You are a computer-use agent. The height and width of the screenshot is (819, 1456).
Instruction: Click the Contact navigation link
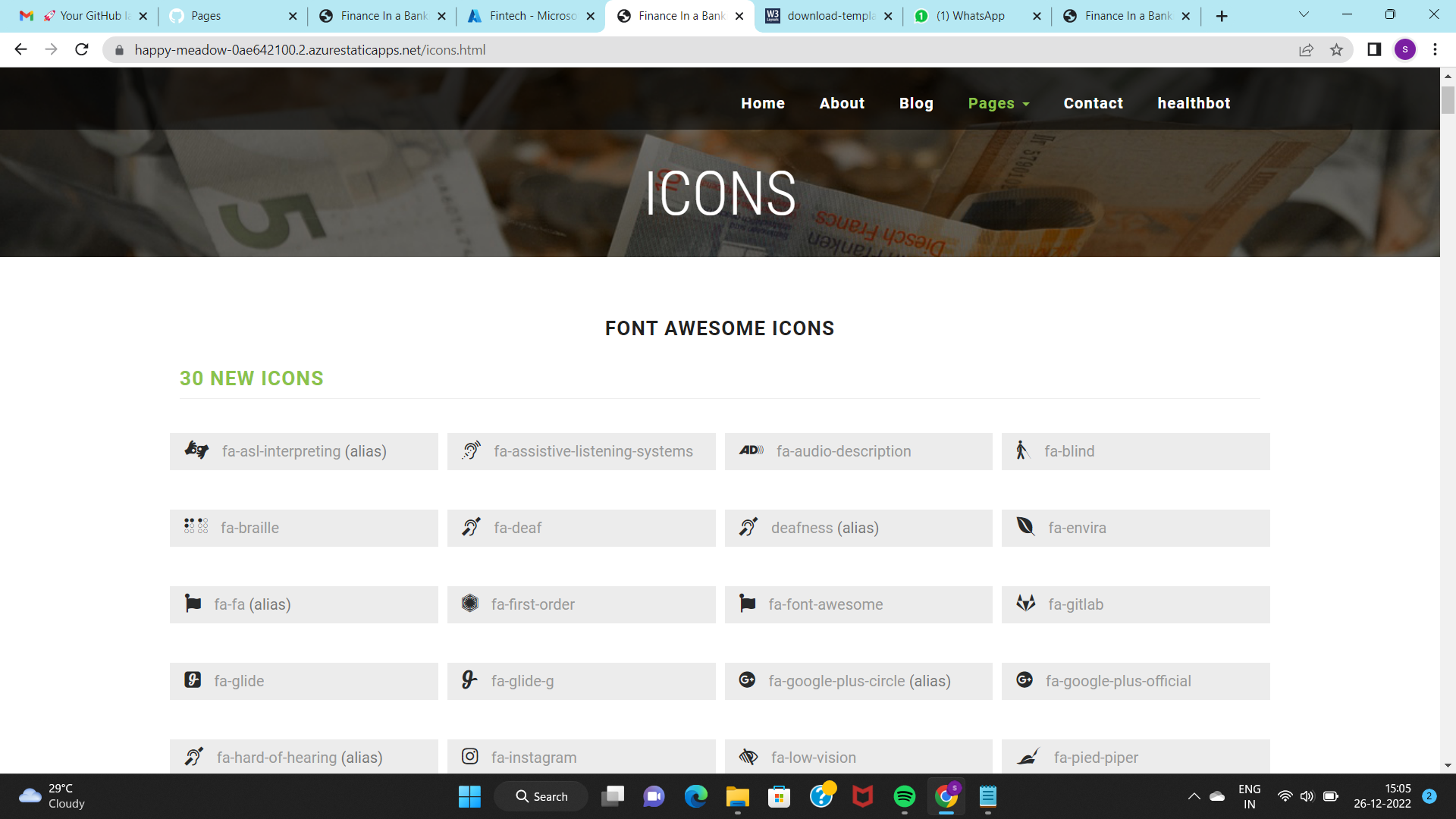pos(1093,104)
